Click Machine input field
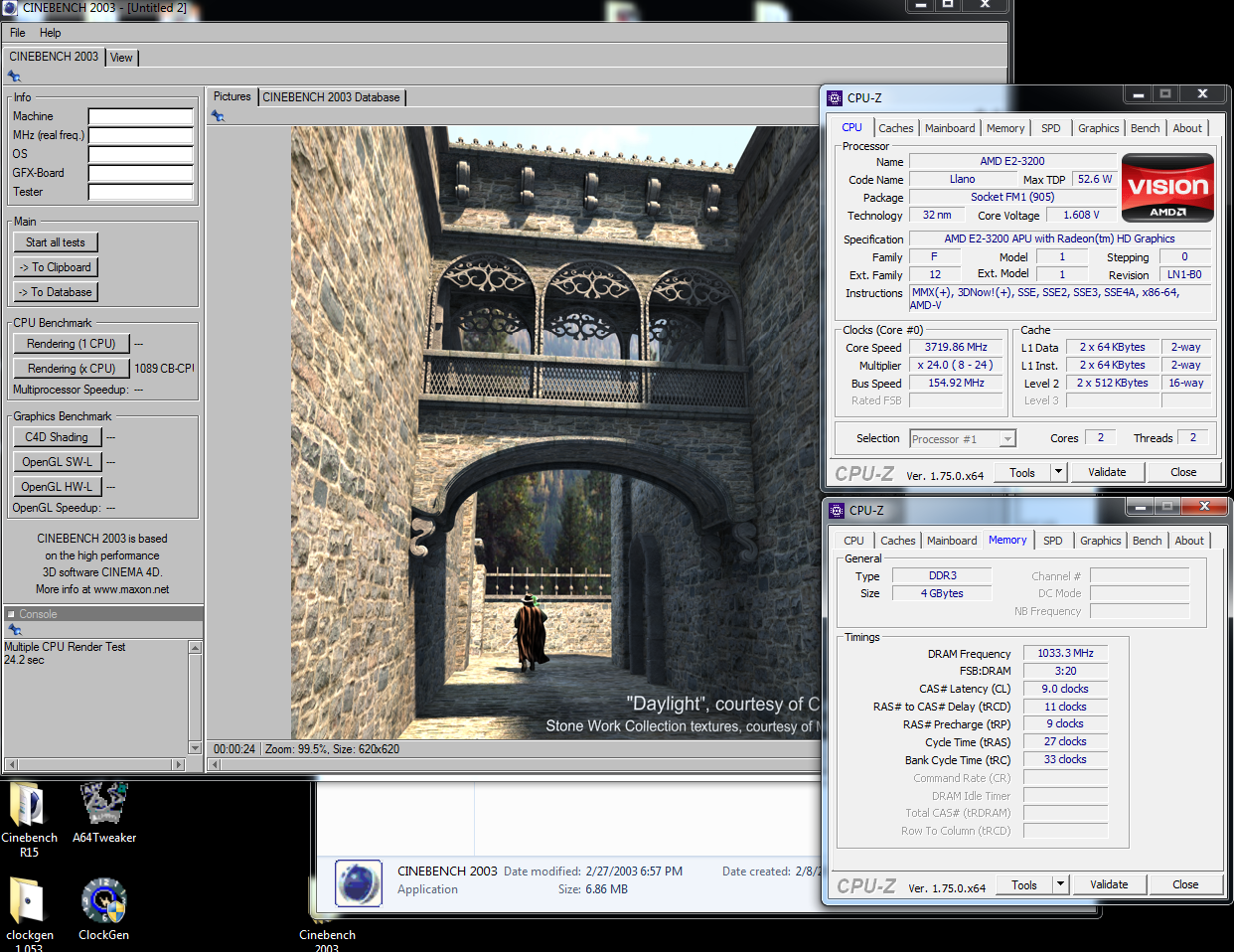This screenshot has height=952, width=1234. [141, 116]
